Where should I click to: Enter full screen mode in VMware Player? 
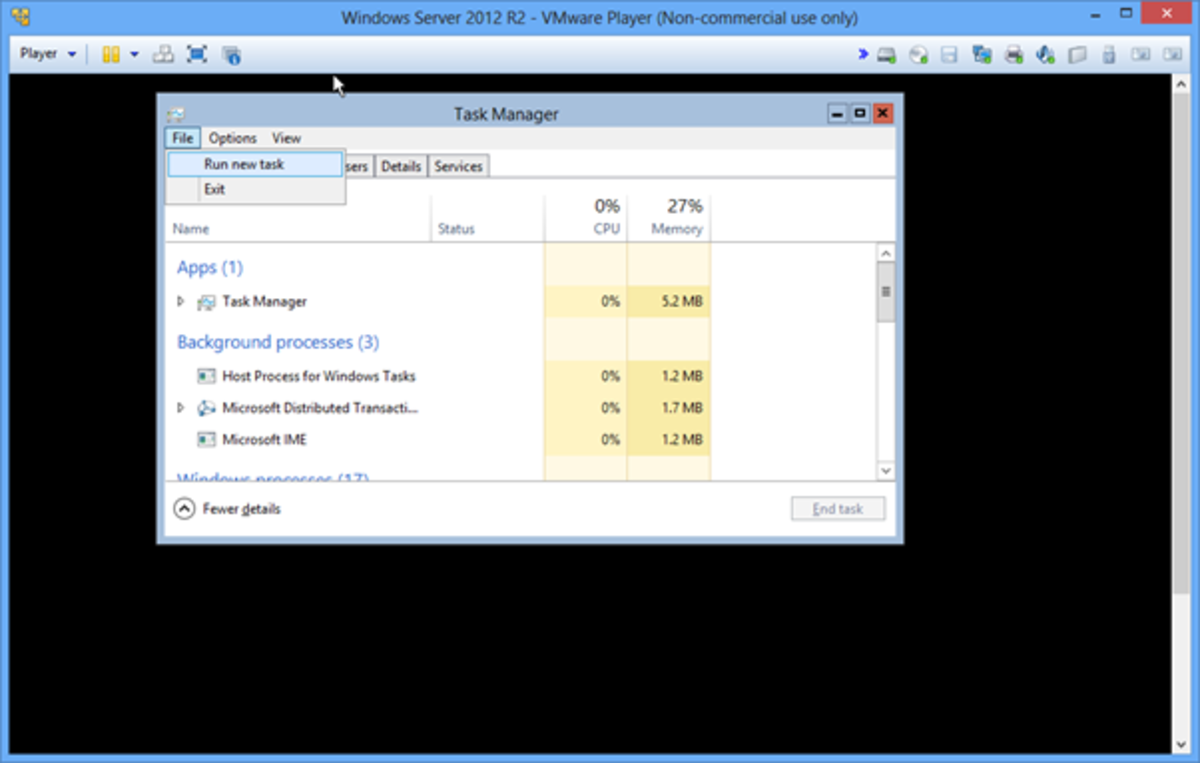point(197,55)
